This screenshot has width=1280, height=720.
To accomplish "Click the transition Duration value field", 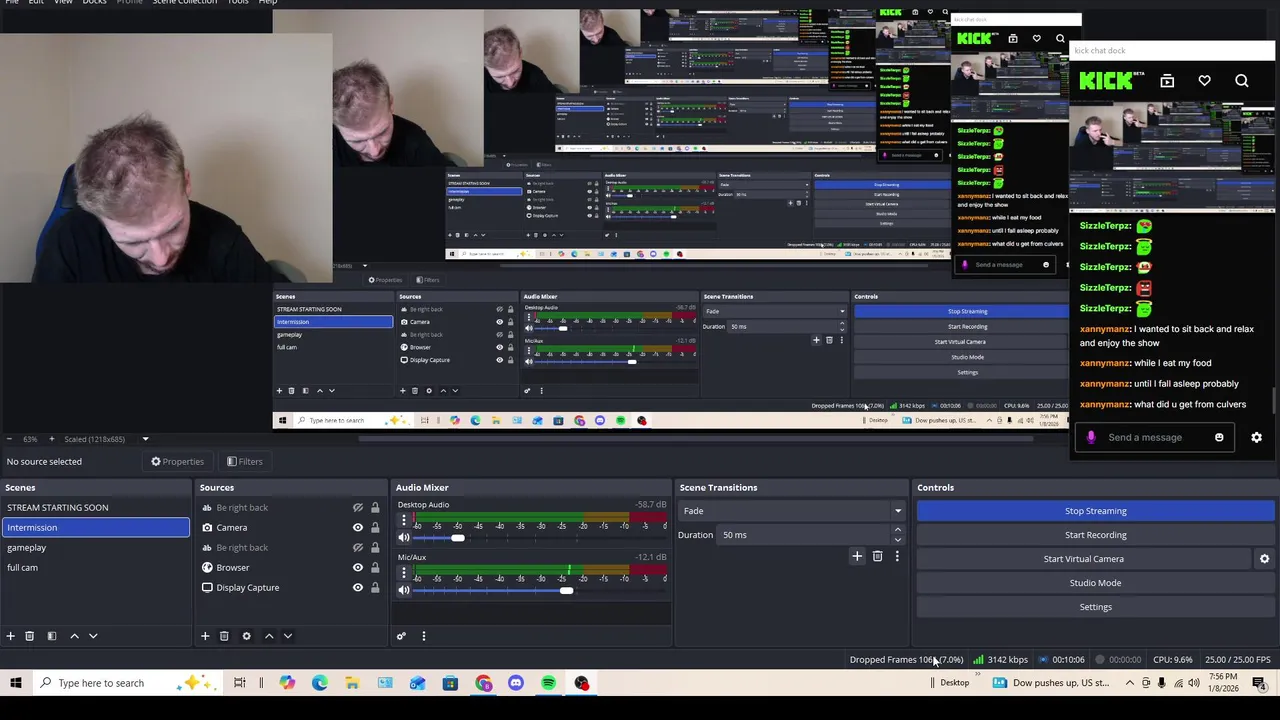I will 803,535.
